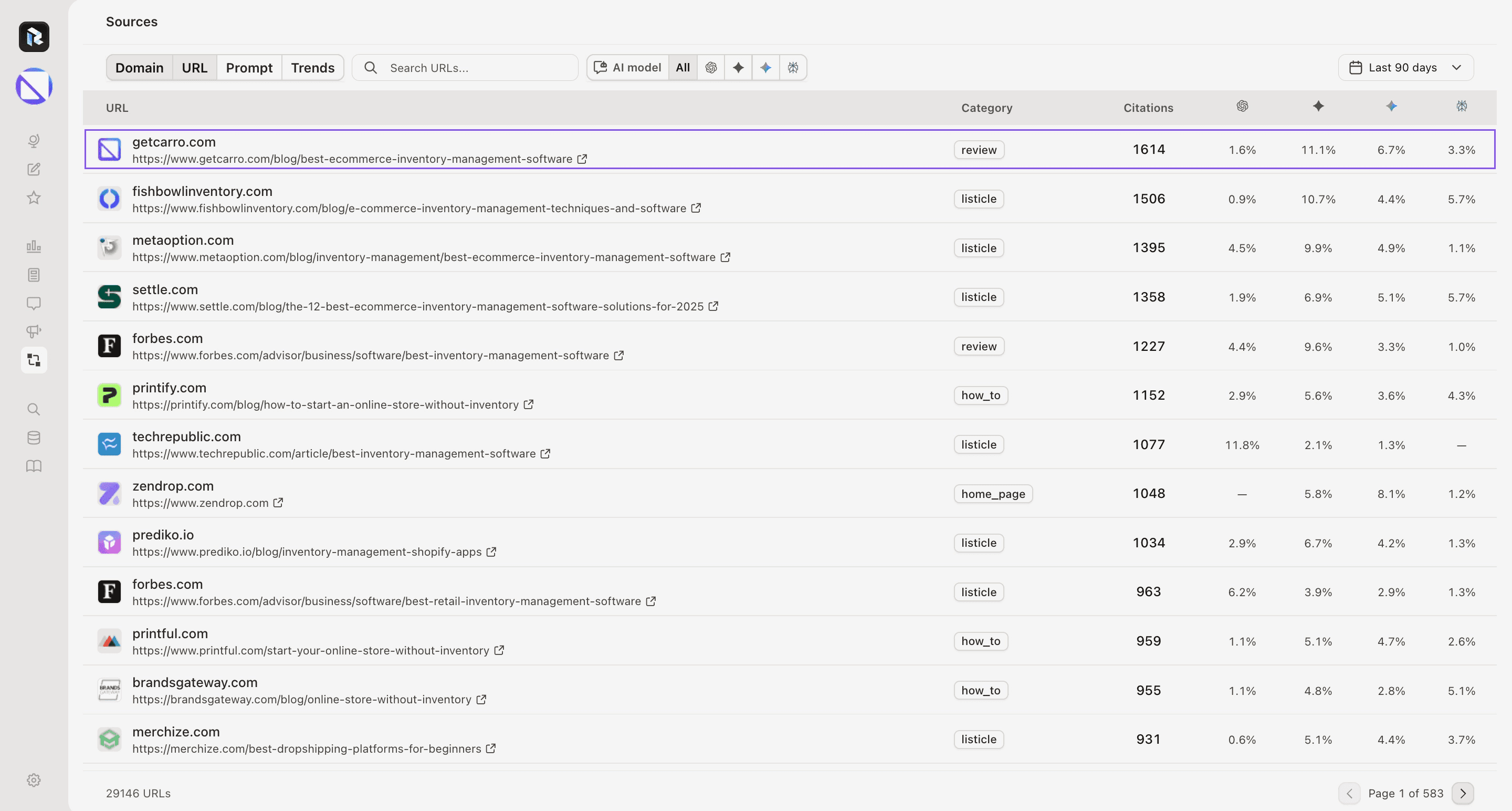
Task: Click the megaphone icon in sidebar
Action: 34,331
